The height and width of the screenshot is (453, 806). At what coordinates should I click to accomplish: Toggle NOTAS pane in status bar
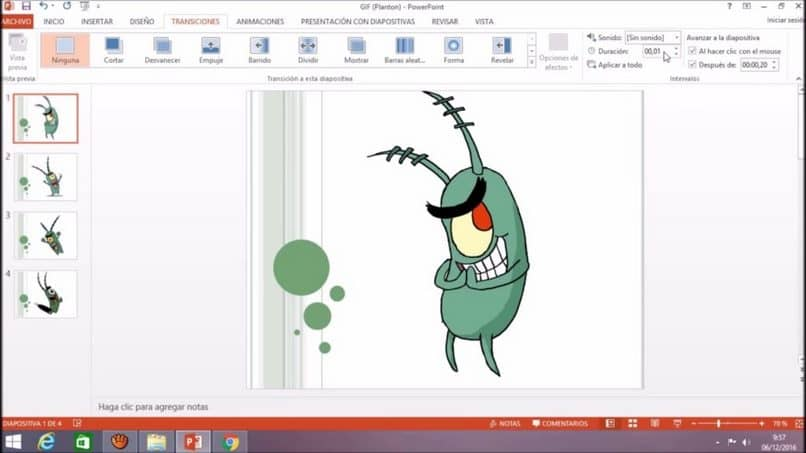click(x=505, y=423)
